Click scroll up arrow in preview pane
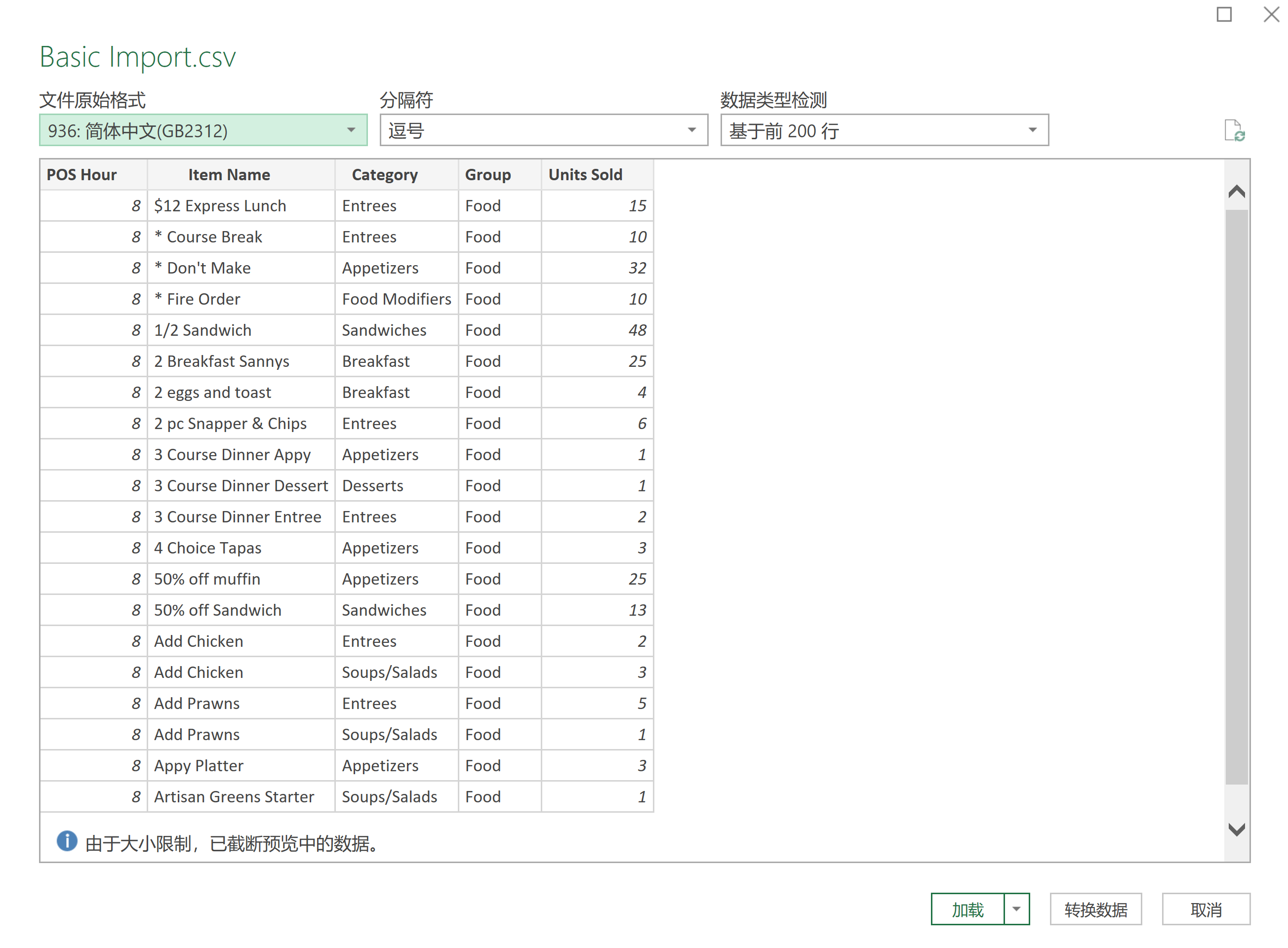 [1236, 192]
